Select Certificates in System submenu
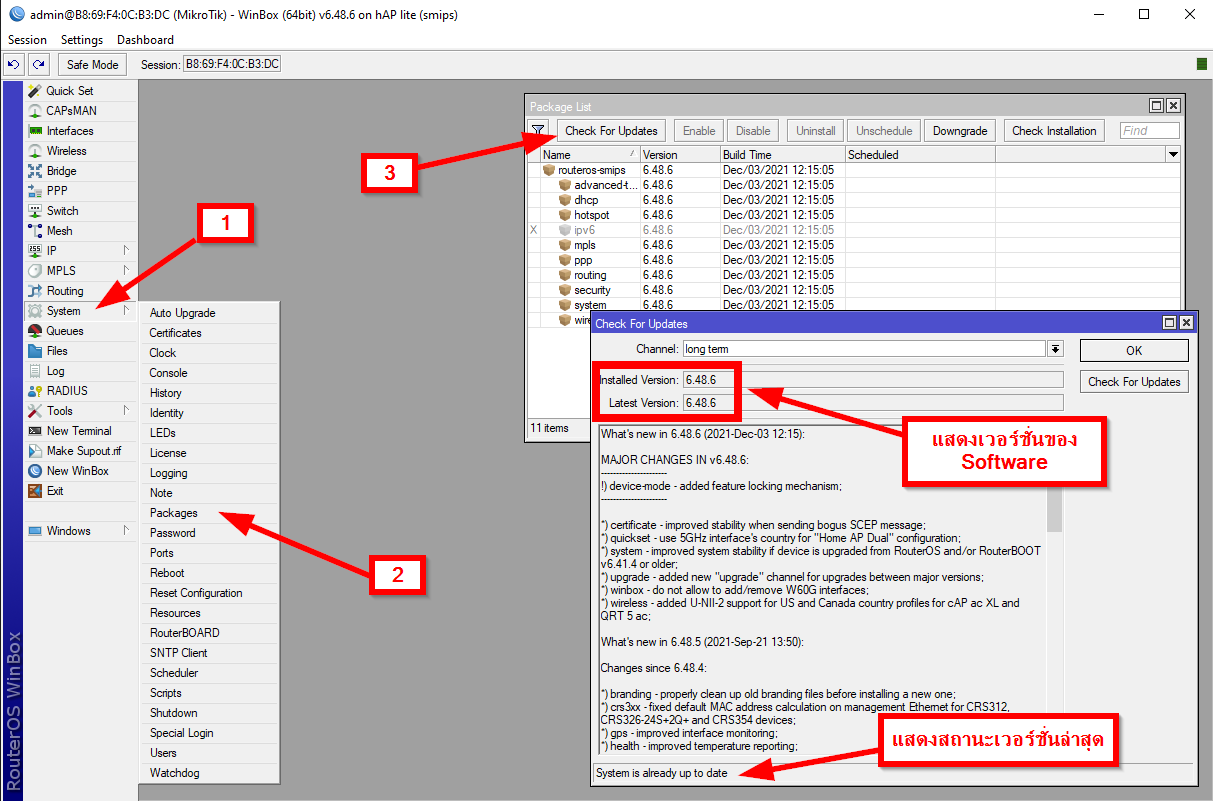 [x=209, y=333]
